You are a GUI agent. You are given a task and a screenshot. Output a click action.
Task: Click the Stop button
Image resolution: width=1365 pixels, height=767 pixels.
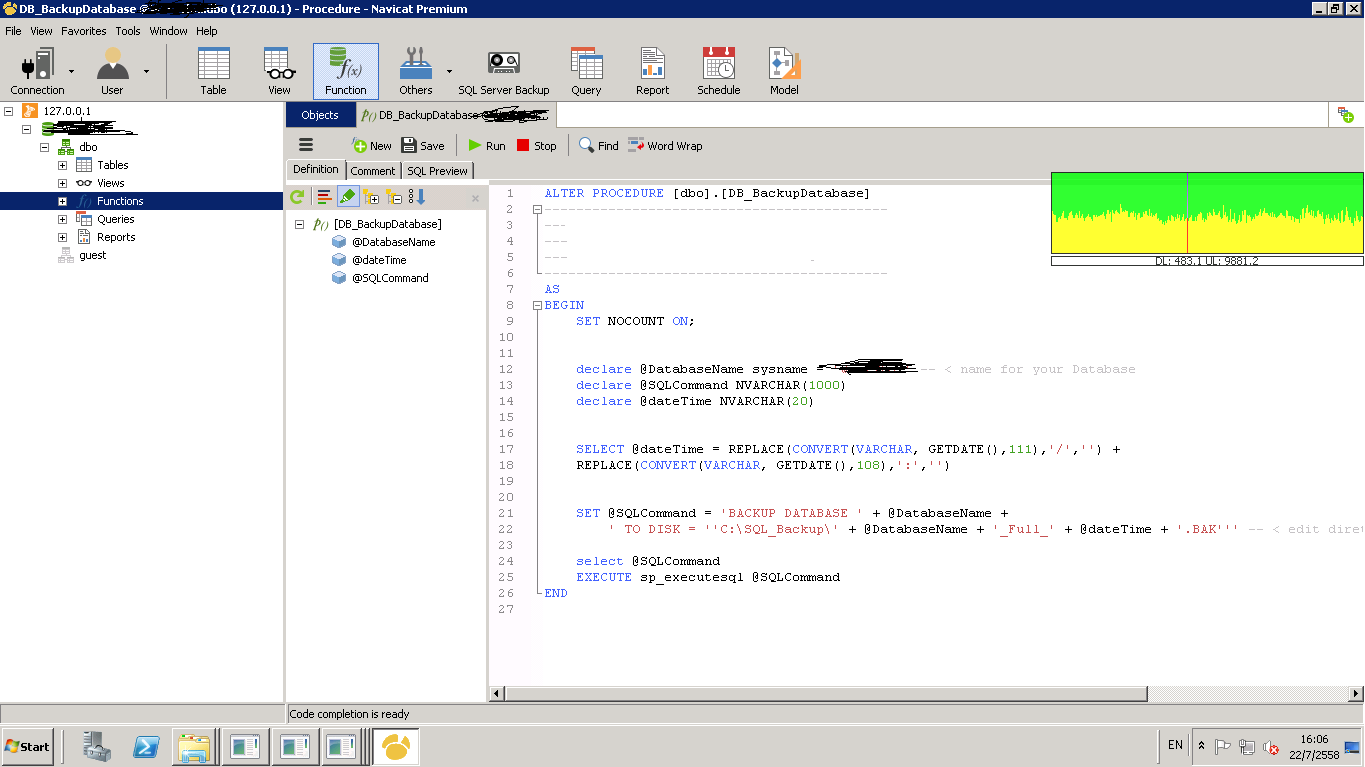[x=536, y=145]
